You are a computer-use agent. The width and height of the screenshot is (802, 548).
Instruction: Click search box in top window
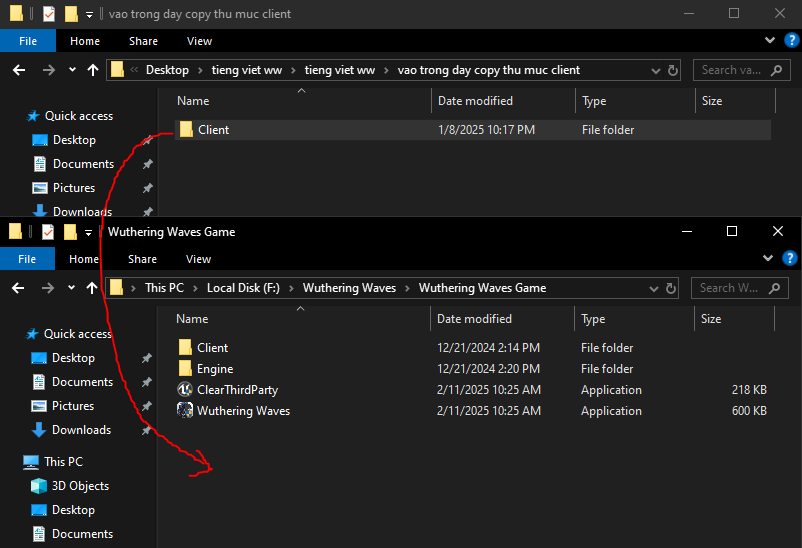(x=742, y=70)
